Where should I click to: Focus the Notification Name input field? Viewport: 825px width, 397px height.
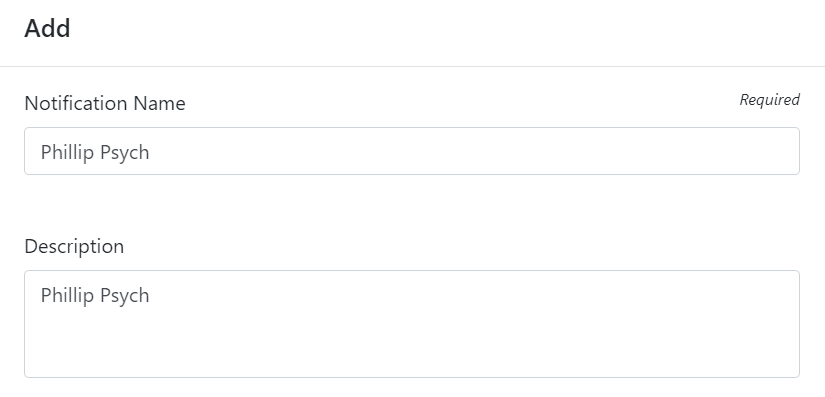pos(411,151)
